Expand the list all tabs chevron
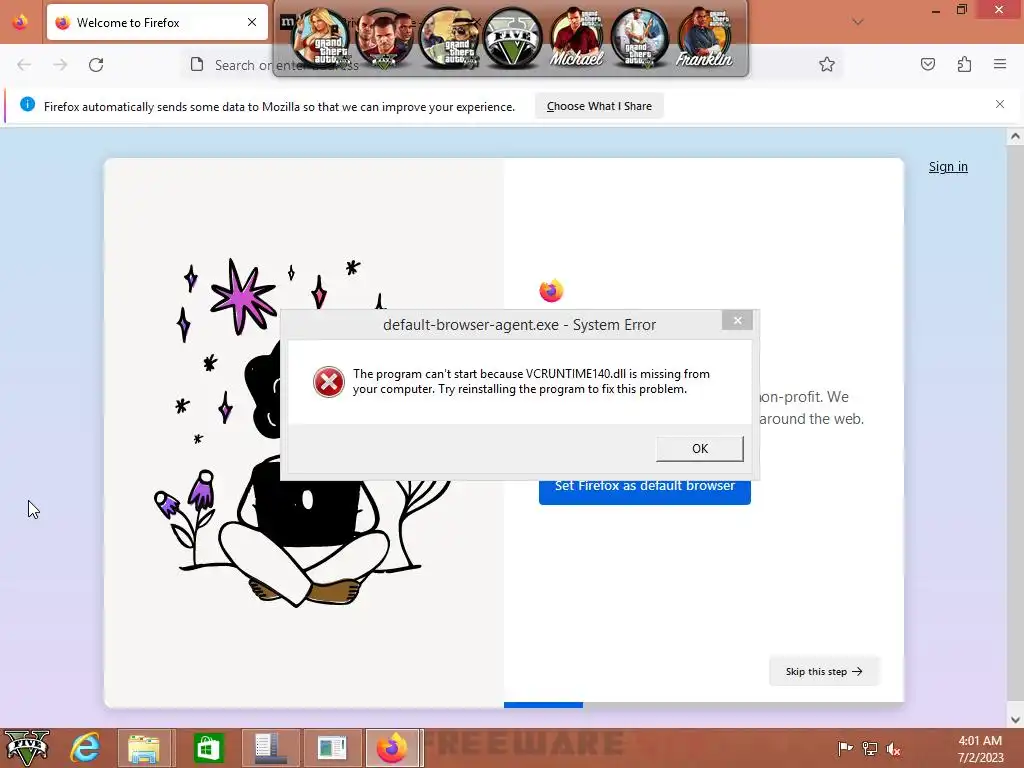This screenshot has height=768, width=1024. pyautogui.click(x=857, y=22)
